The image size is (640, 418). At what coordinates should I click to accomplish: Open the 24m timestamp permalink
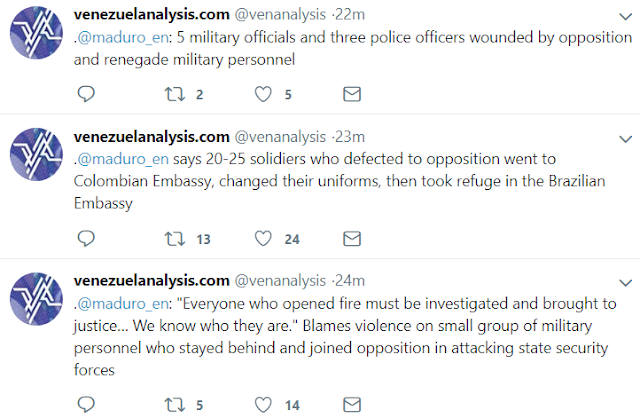[350, 280]
